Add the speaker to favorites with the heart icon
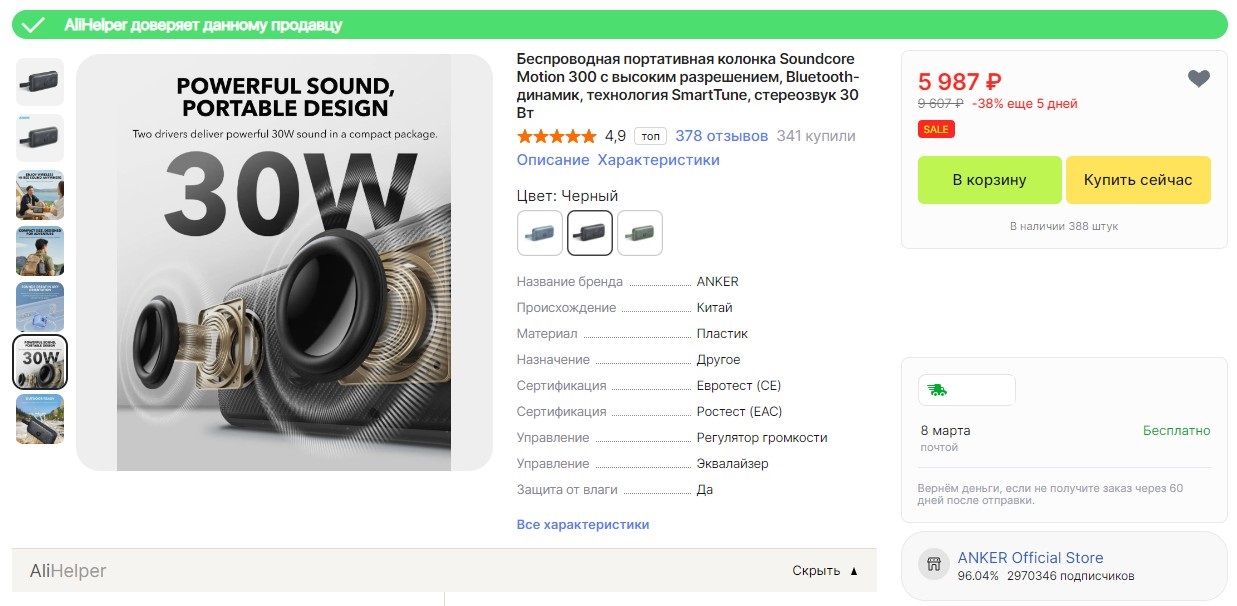1237x606 pixels. tap(1198, 79)
